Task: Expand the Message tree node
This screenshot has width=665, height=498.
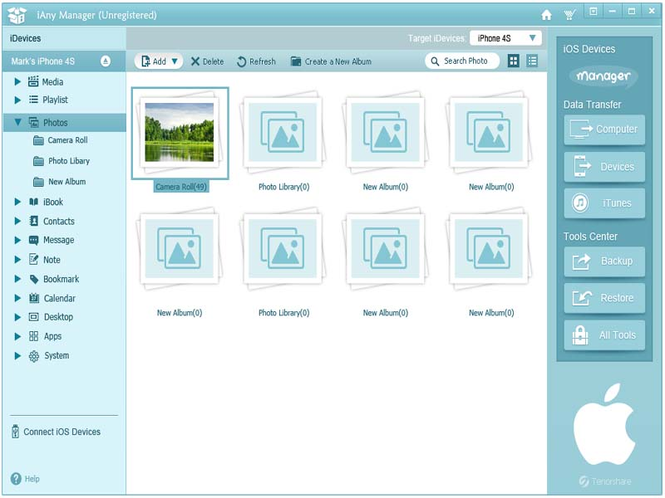Action: (17, 240)
